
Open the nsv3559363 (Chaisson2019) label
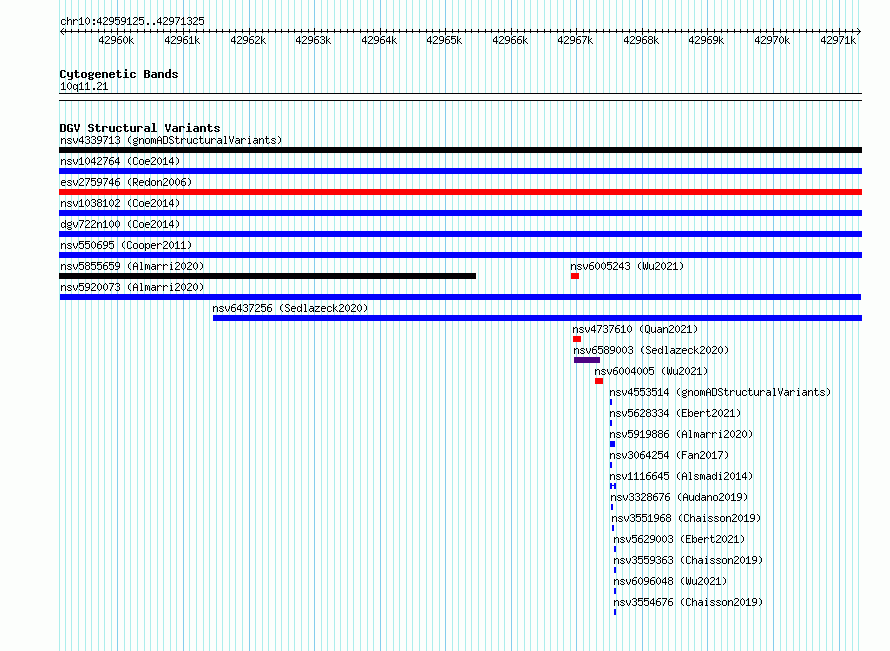pos(689,560)
